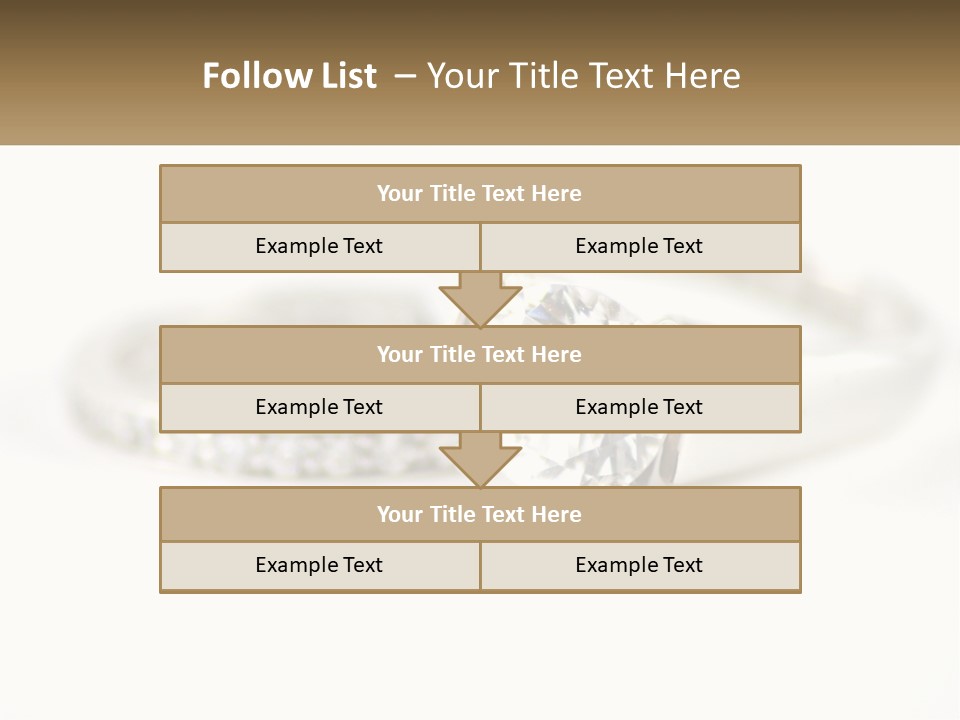The image size is (960, 720).
Task: Click the dash in the slide title
Action: [x=404, y=76]
